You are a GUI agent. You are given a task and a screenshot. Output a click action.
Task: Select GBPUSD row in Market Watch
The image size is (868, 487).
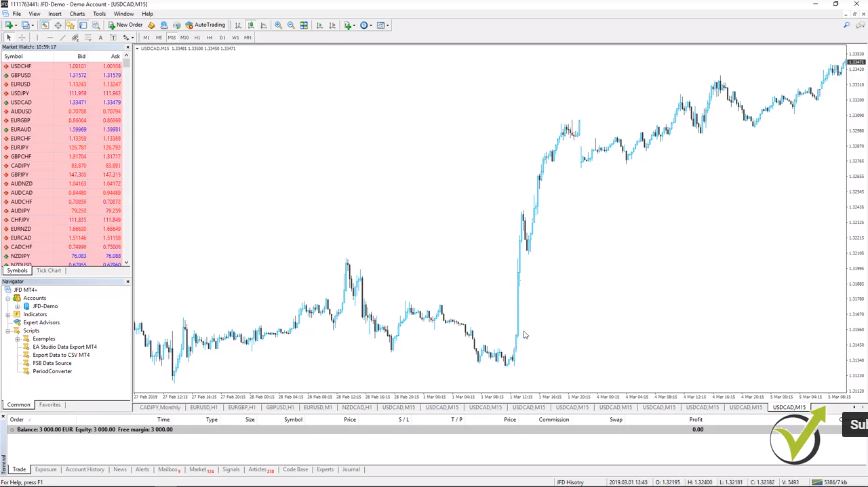click(x=63, y=75)
